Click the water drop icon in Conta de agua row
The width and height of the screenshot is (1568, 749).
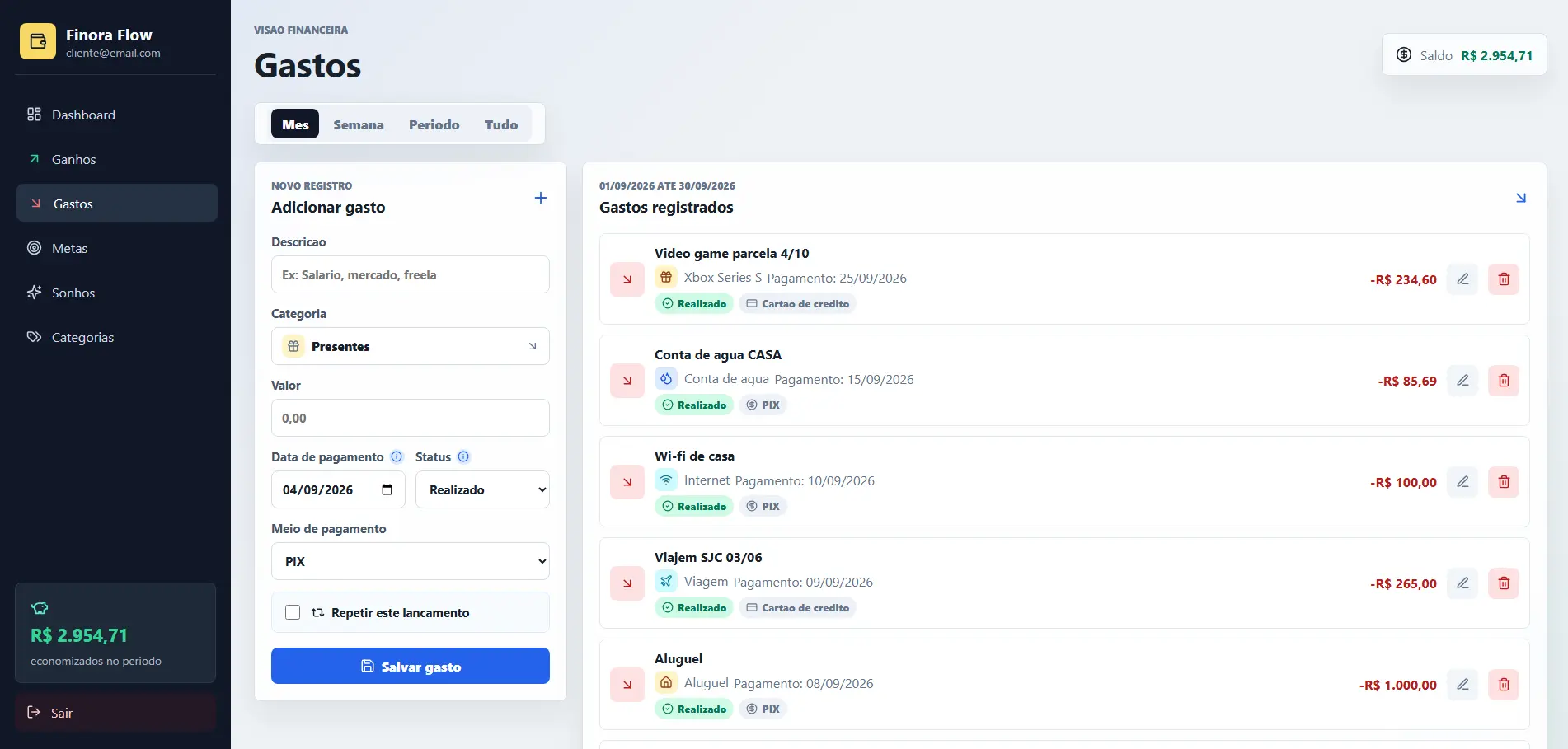pyautogui.click(x=666, y=379)
